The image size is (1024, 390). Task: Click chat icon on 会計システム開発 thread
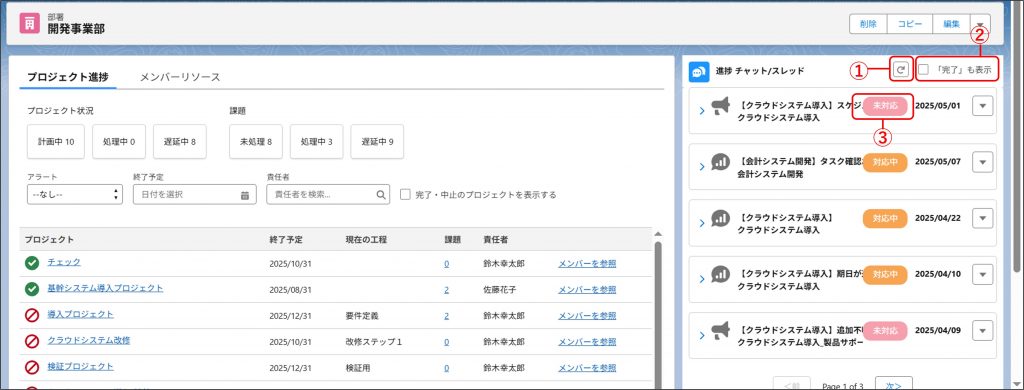pyautogui.click(x=720, y=162)
